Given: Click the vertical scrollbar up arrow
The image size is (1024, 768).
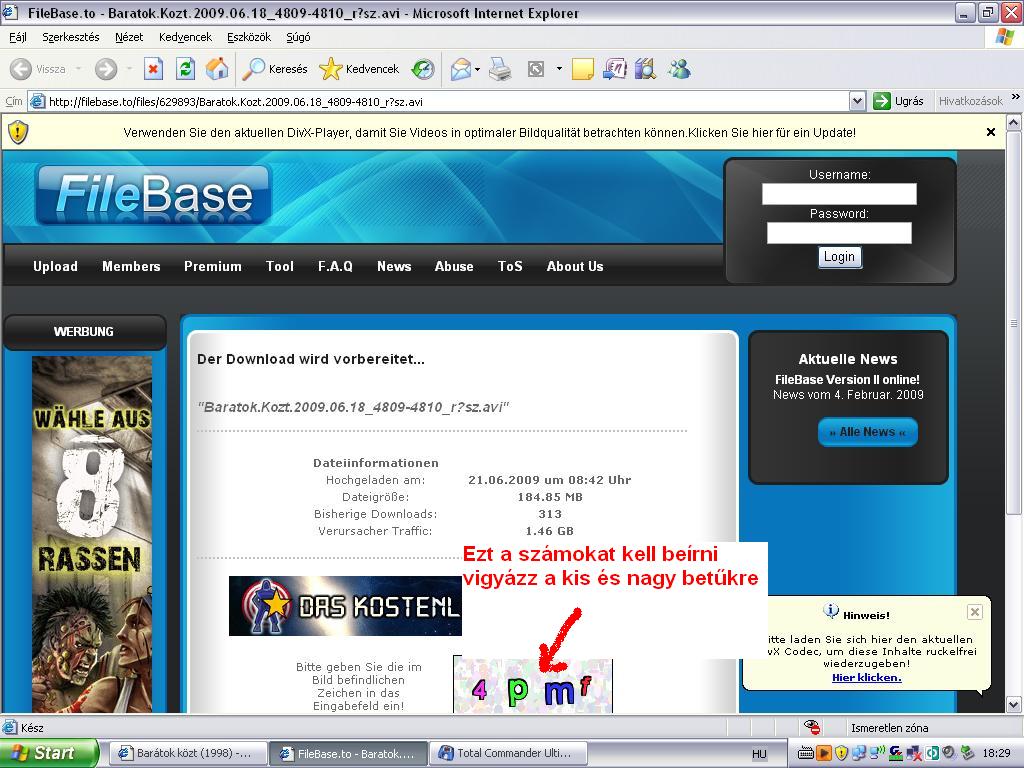Looking at the screenshot, I should click(1014, 122).
